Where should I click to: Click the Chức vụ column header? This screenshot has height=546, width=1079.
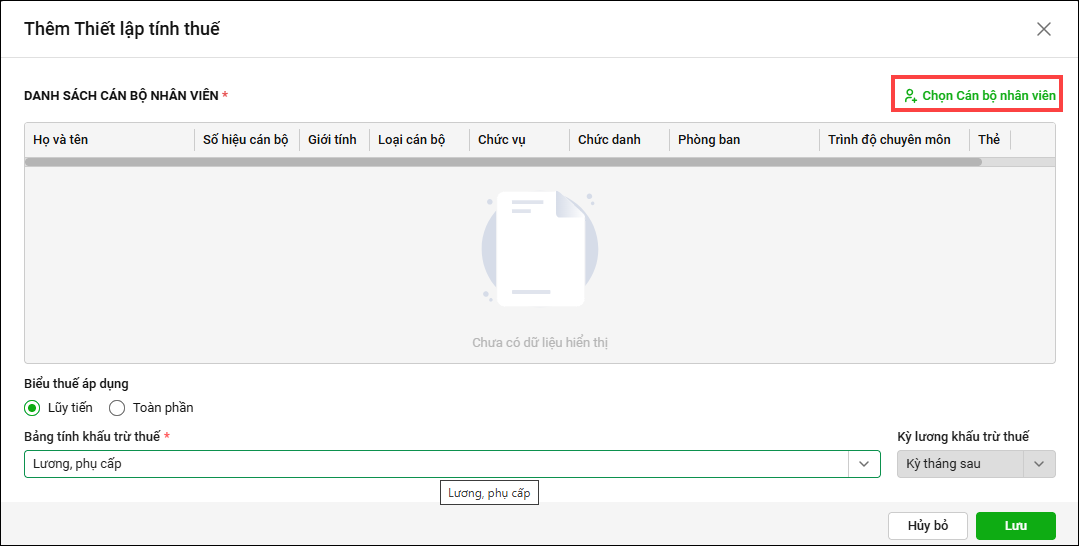pos(501,140)
